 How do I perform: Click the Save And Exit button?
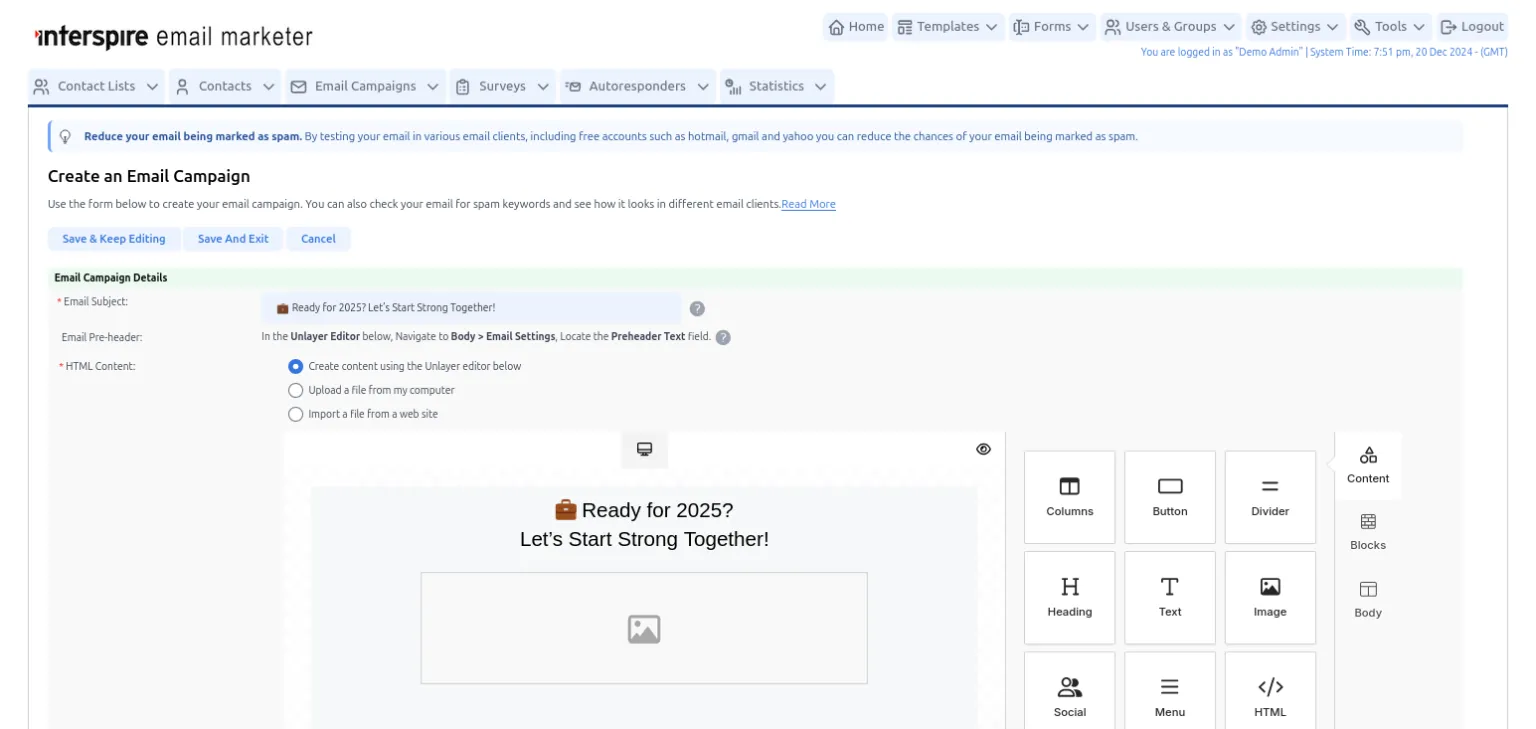232,238
